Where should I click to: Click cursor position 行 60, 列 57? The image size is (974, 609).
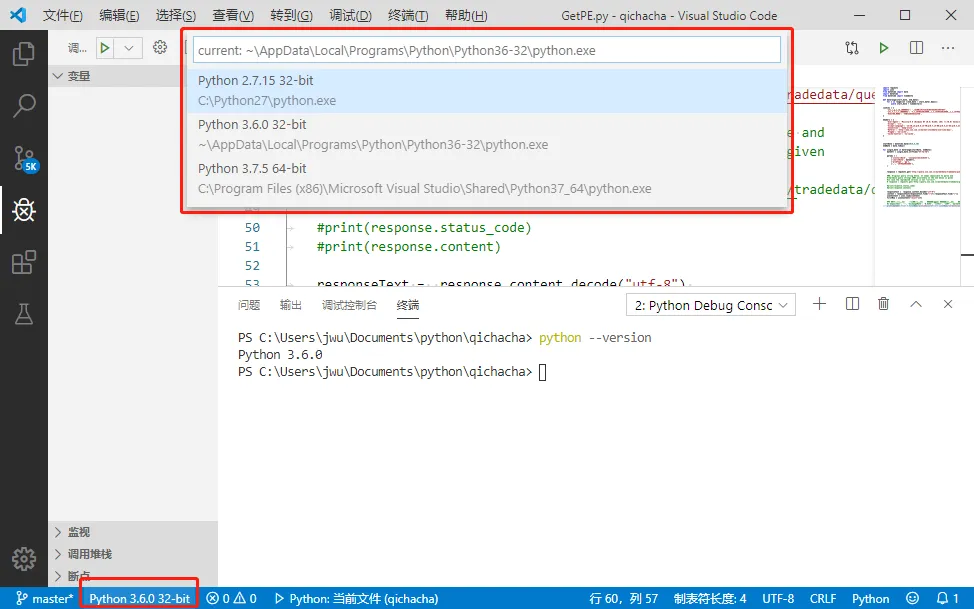click(x=623, y=598)
